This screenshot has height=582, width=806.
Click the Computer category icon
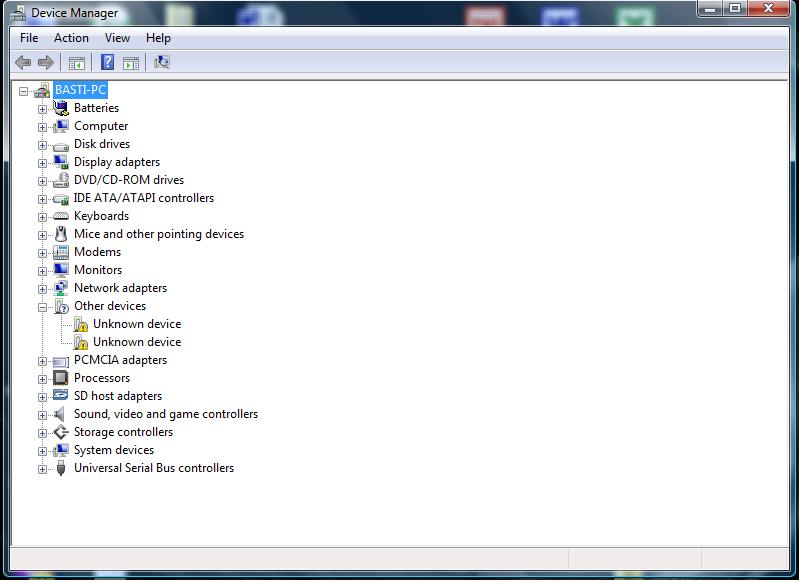[61, 126]
